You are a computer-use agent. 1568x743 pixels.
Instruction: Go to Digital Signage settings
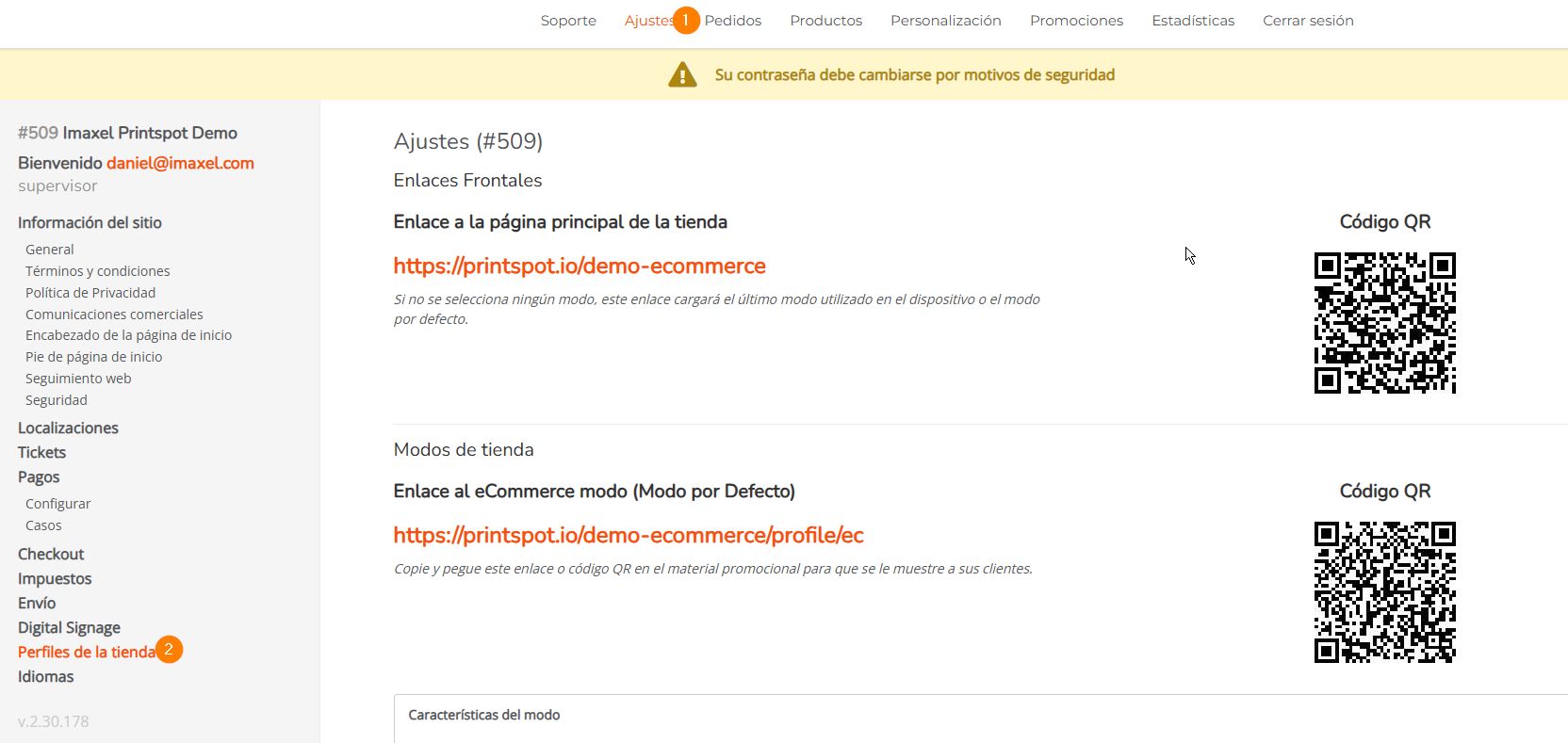click(x=69, y=627)
